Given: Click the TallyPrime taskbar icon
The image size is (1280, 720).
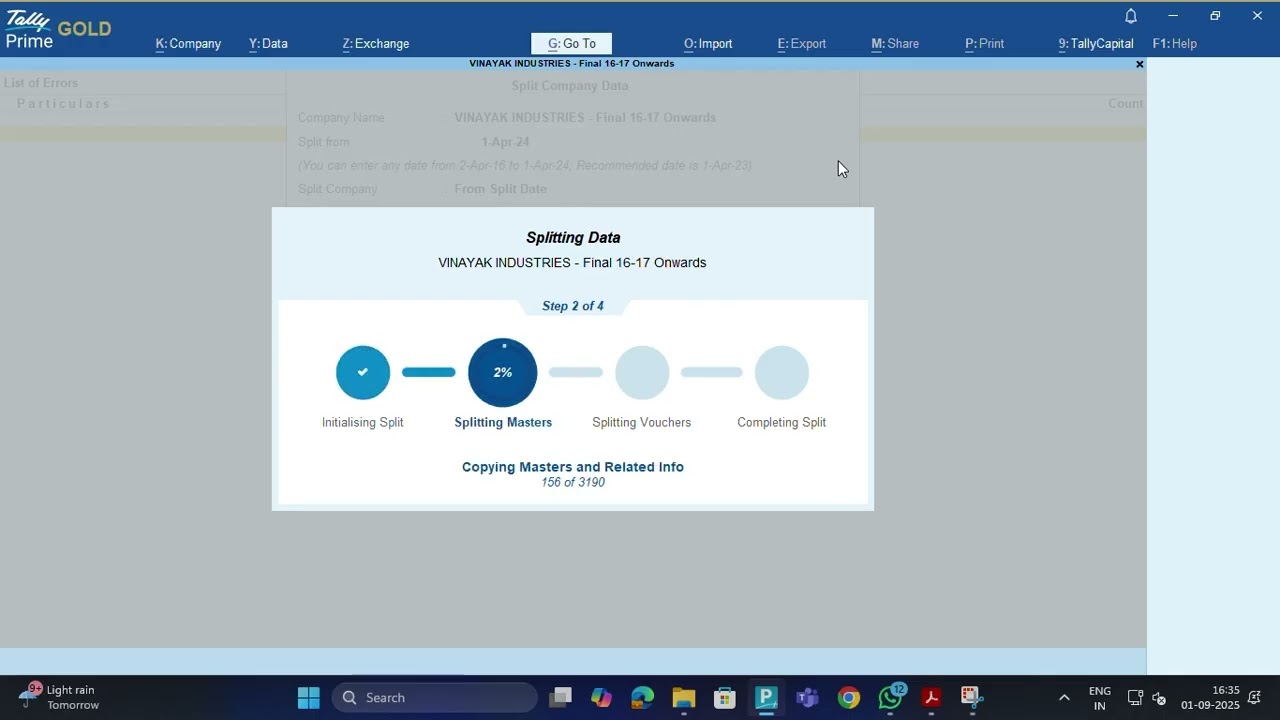Looking at the screenshot, I should 766,698.
